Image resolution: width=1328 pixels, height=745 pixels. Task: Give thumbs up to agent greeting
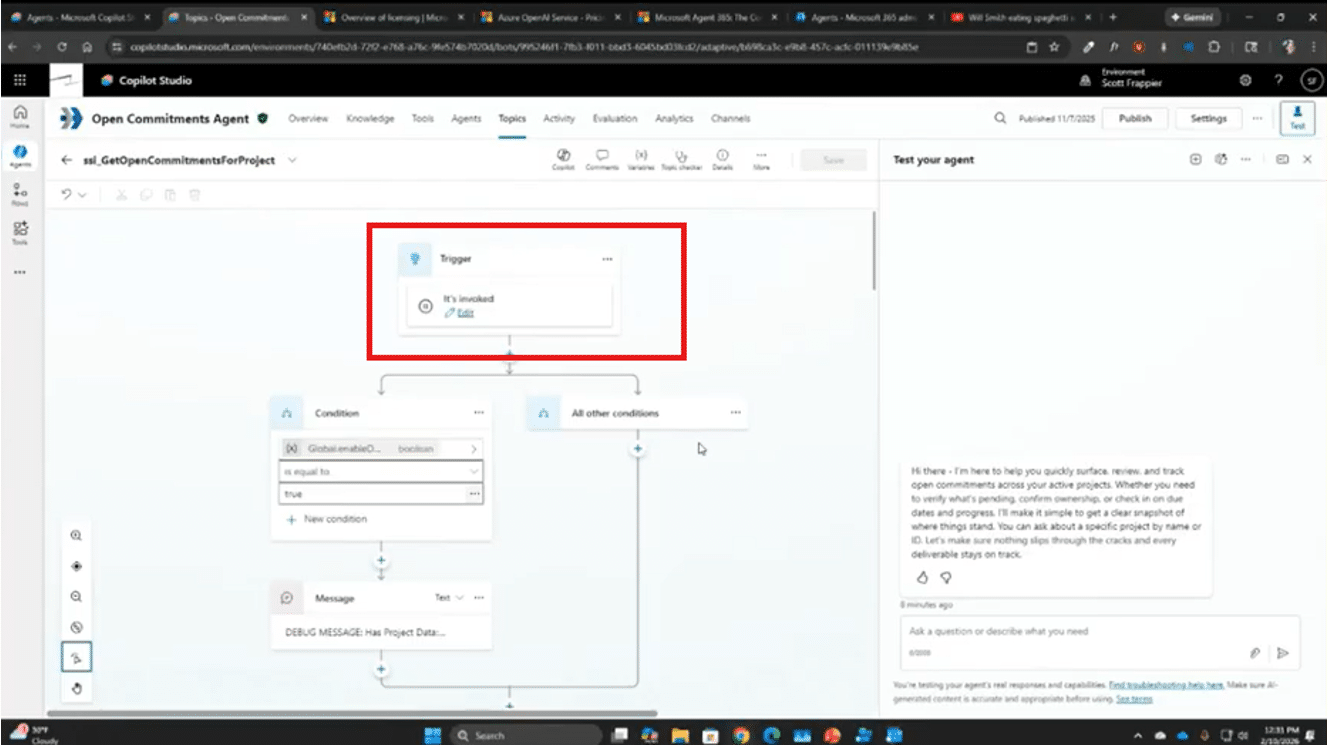[x=922, y=578]
